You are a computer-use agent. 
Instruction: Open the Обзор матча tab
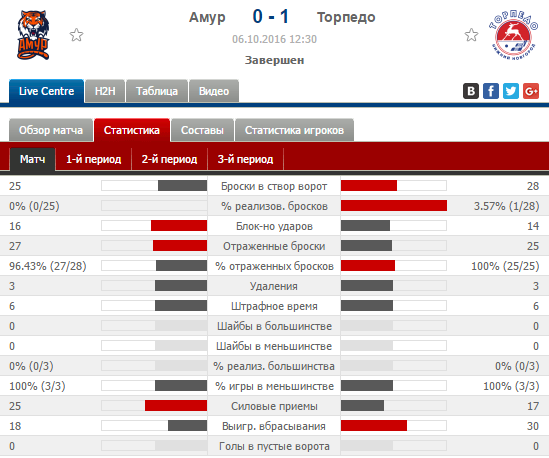tap(51, 130)
